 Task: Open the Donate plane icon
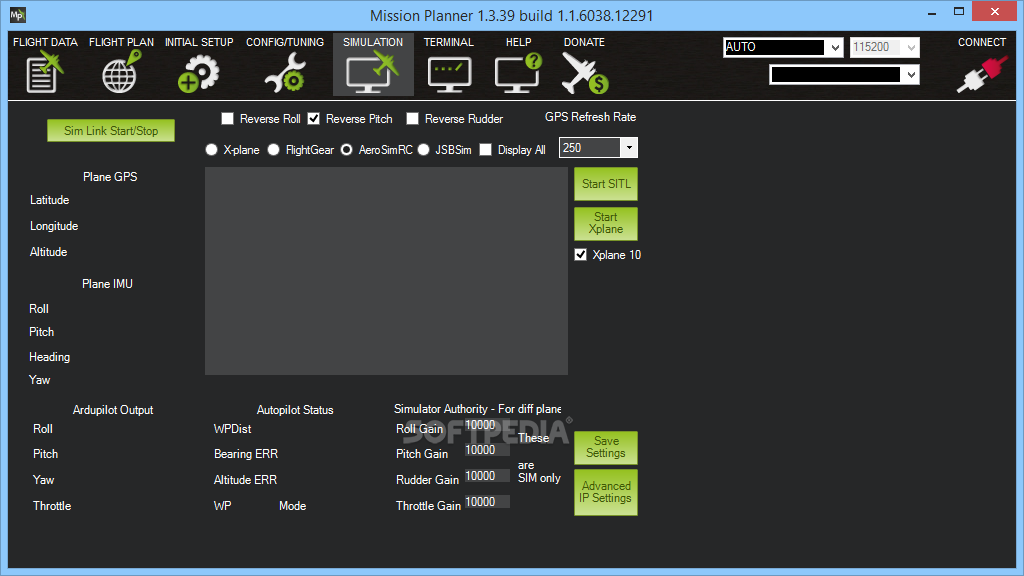[x=584, y=73]
